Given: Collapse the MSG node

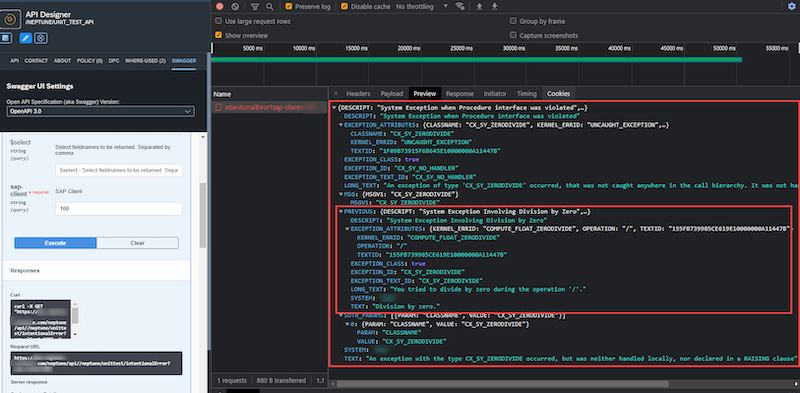Looking at the screenshot, I should pos(341,194).
